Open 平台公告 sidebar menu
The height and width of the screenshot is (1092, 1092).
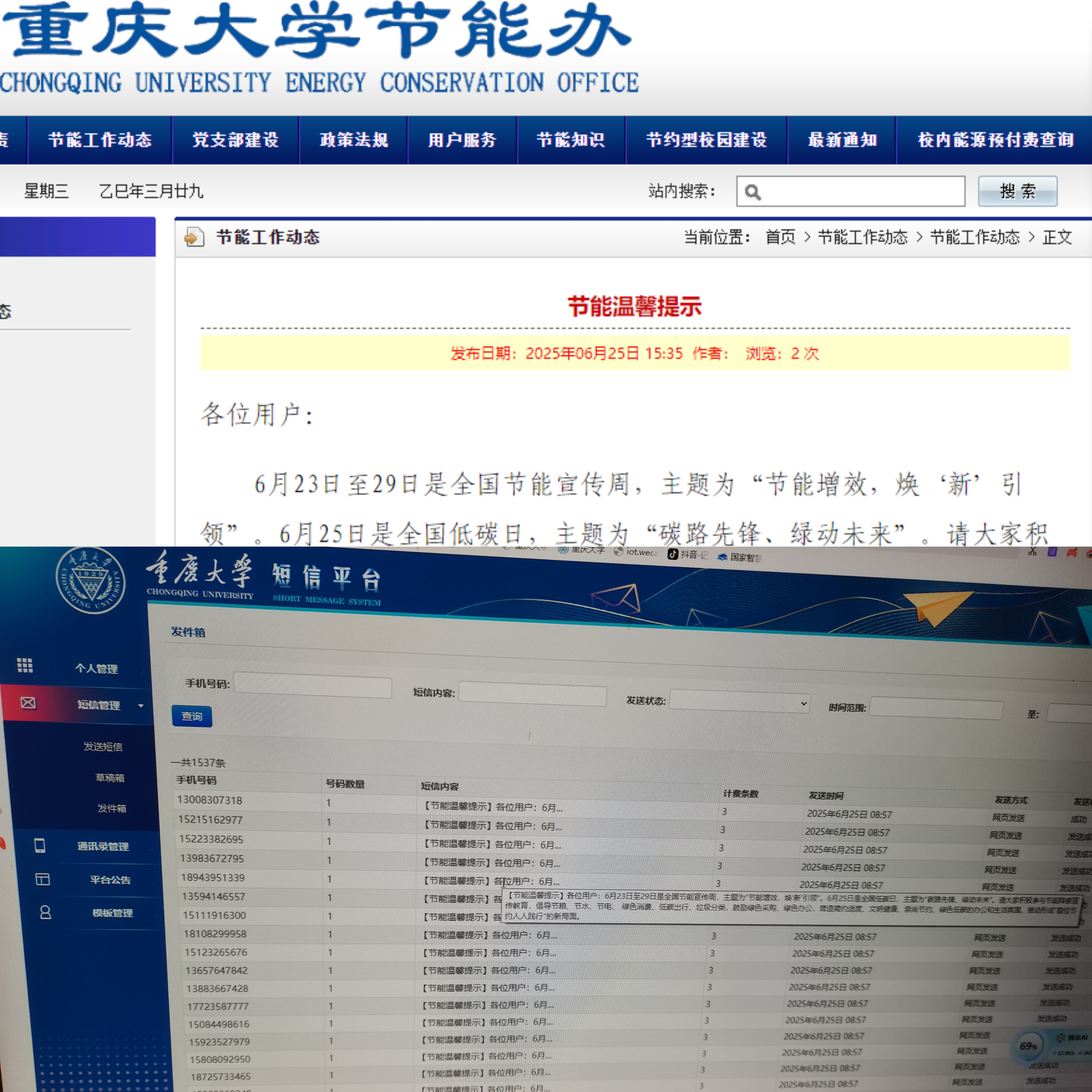coord(110,880)
